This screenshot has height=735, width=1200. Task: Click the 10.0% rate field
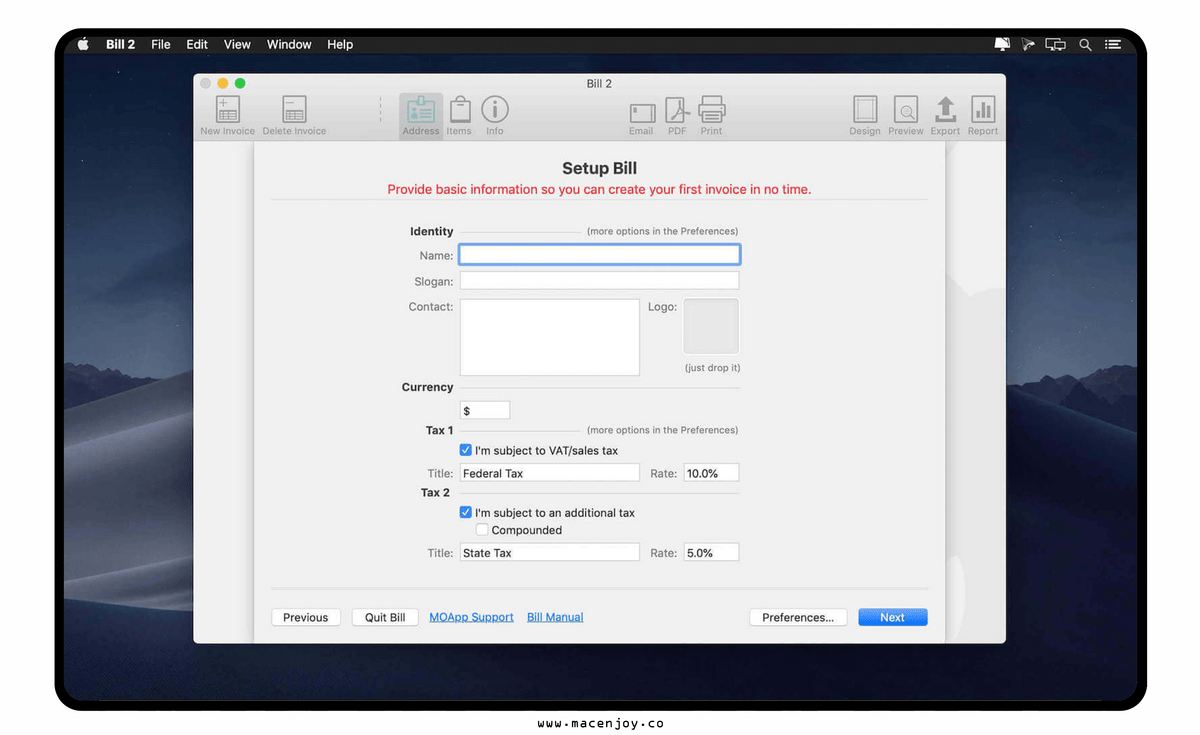tap(711, 473)
